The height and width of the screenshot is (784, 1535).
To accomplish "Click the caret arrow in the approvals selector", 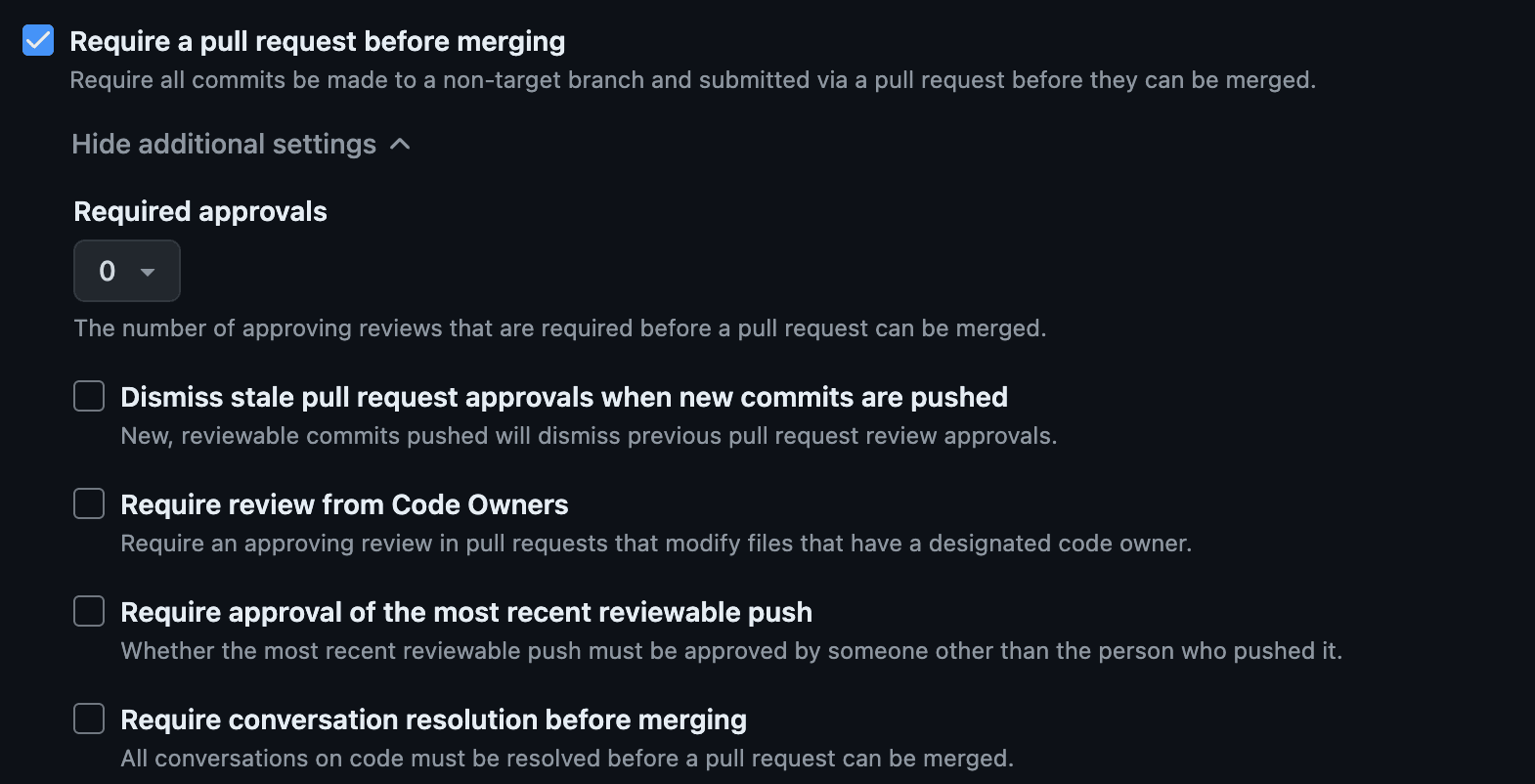I will [x=148, y=272].
